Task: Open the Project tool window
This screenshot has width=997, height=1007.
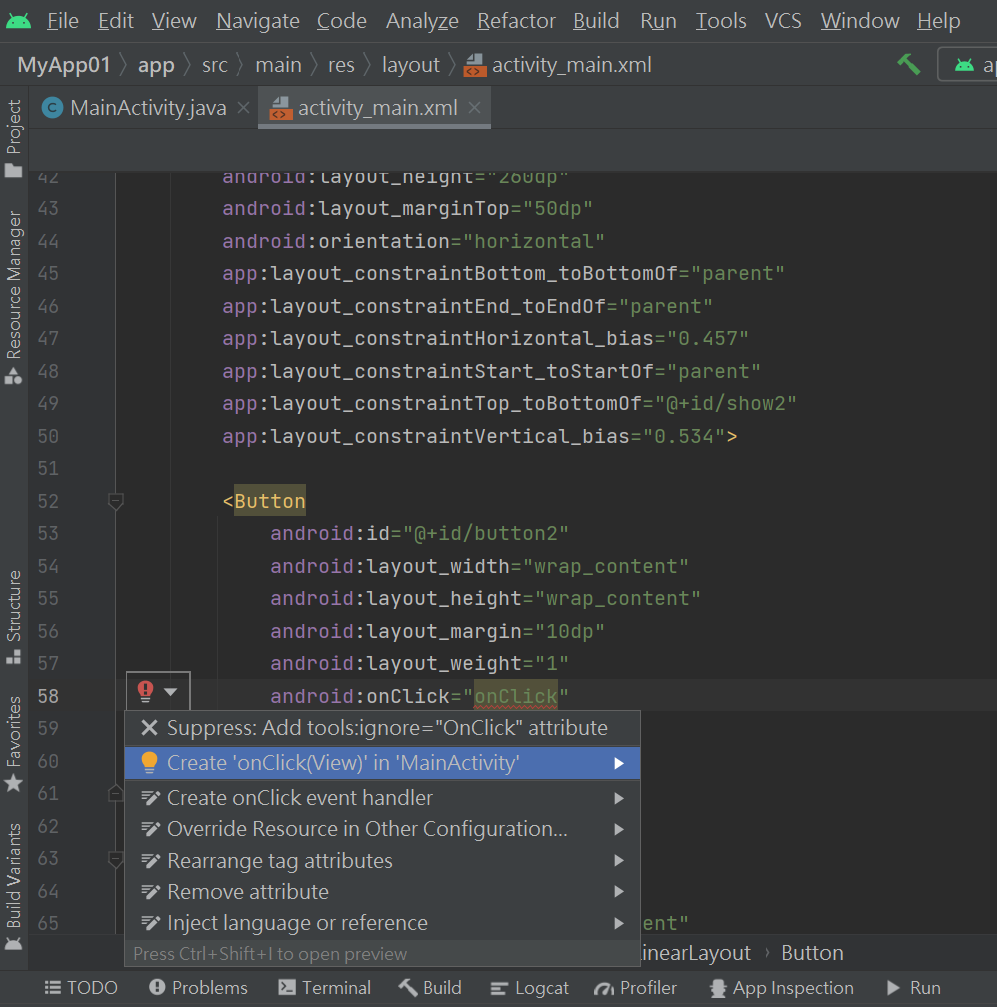Action: point(13,137)
